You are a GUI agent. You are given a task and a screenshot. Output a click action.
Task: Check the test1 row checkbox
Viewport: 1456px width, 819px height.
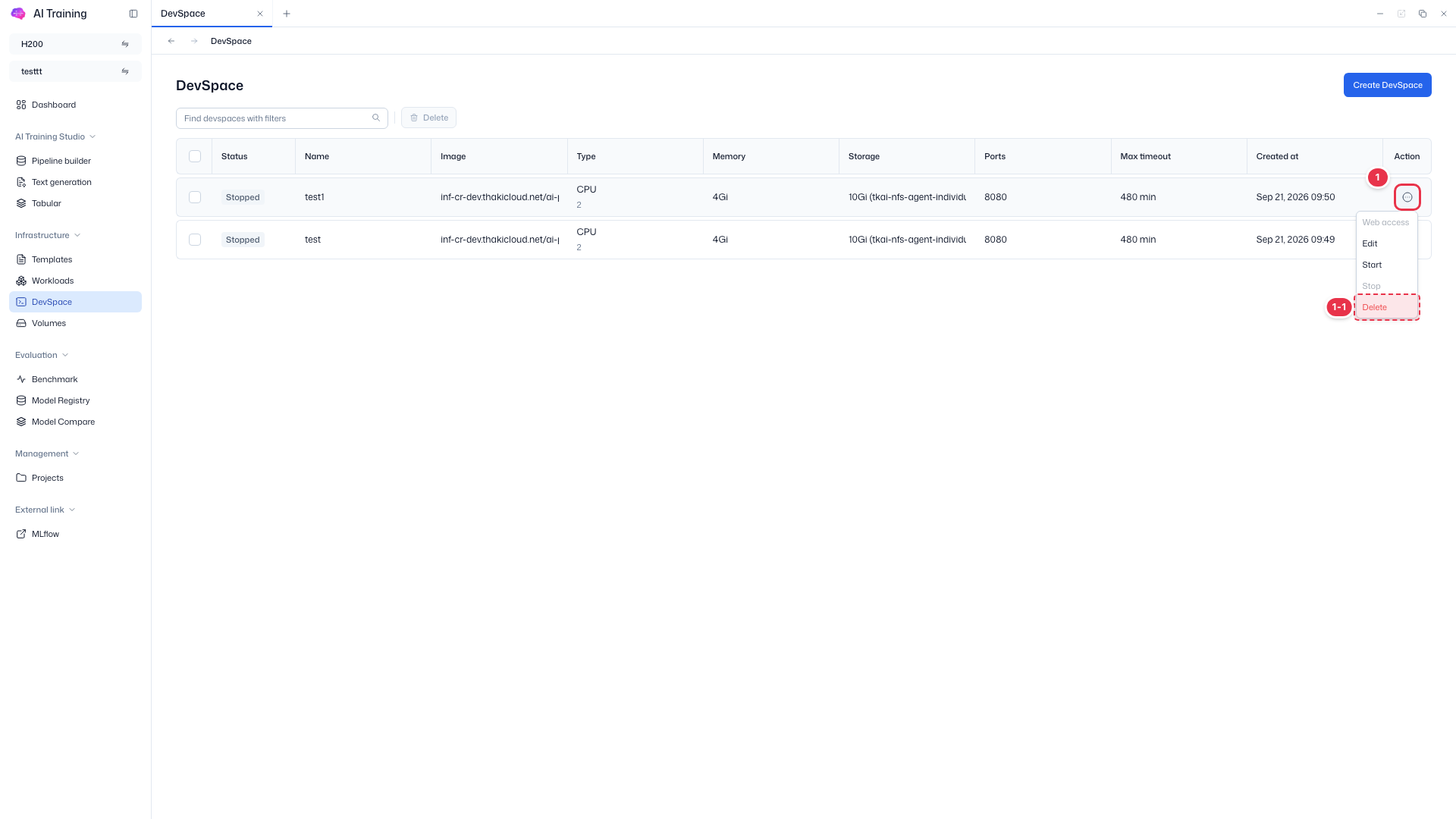(195, 197)
